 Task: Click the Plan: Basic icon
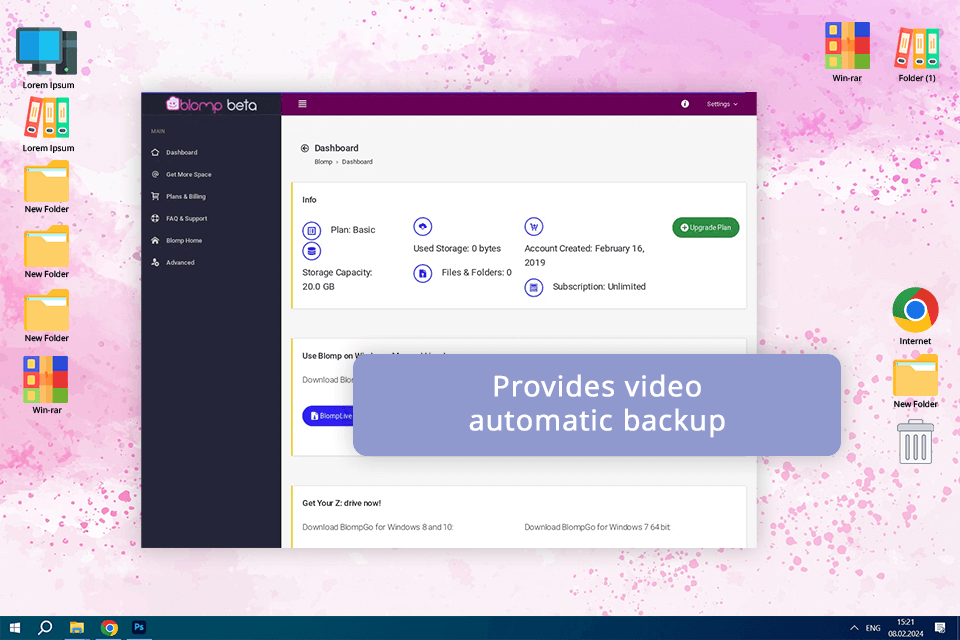[x=312, y=231]
